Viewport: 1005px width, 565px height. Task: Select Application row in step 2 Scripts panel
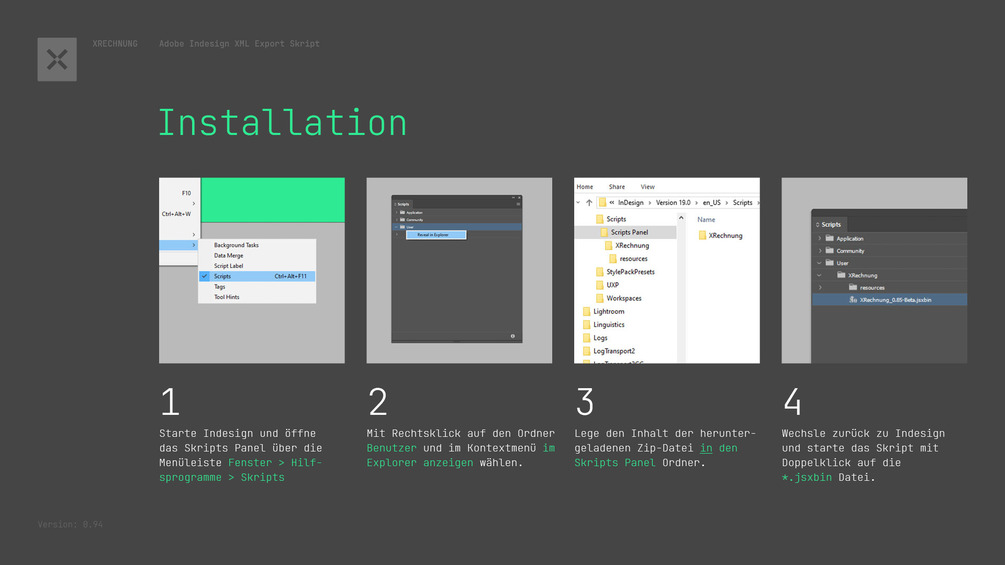click(x=456, y=212)
